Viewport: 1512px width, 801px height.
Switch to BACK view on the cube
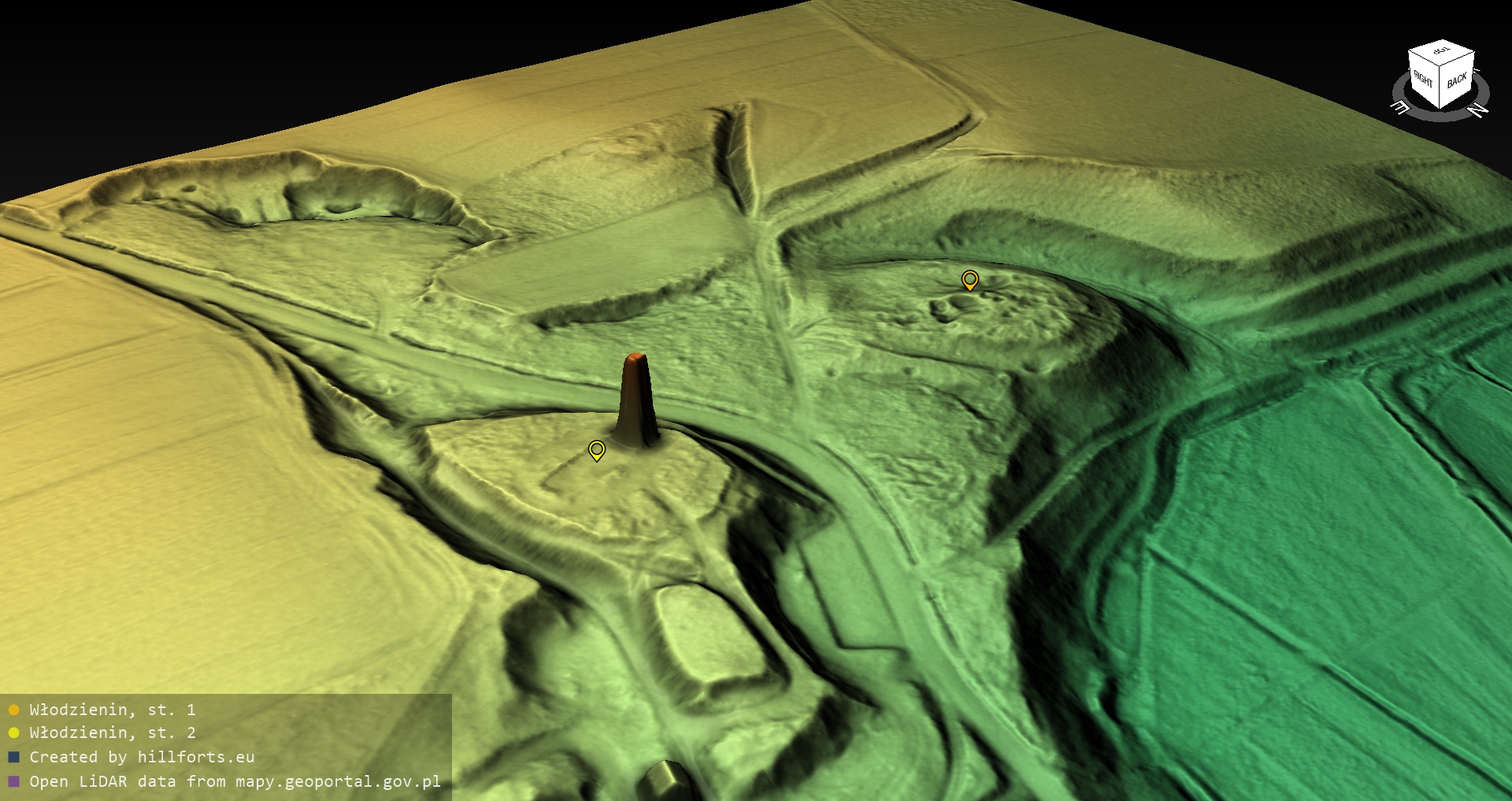1457,80
